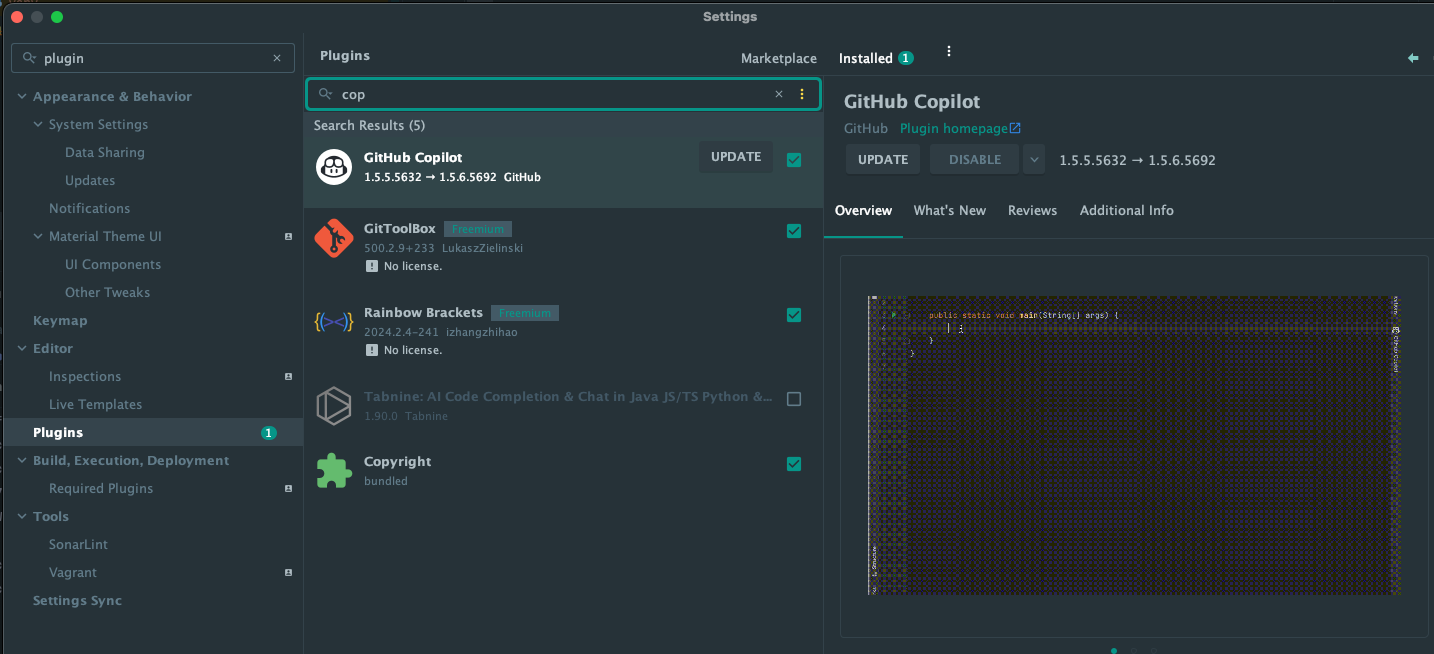Select the second screenshot carousel dot
This screenshot has height=654, width=1434.
click(1133, 650)
